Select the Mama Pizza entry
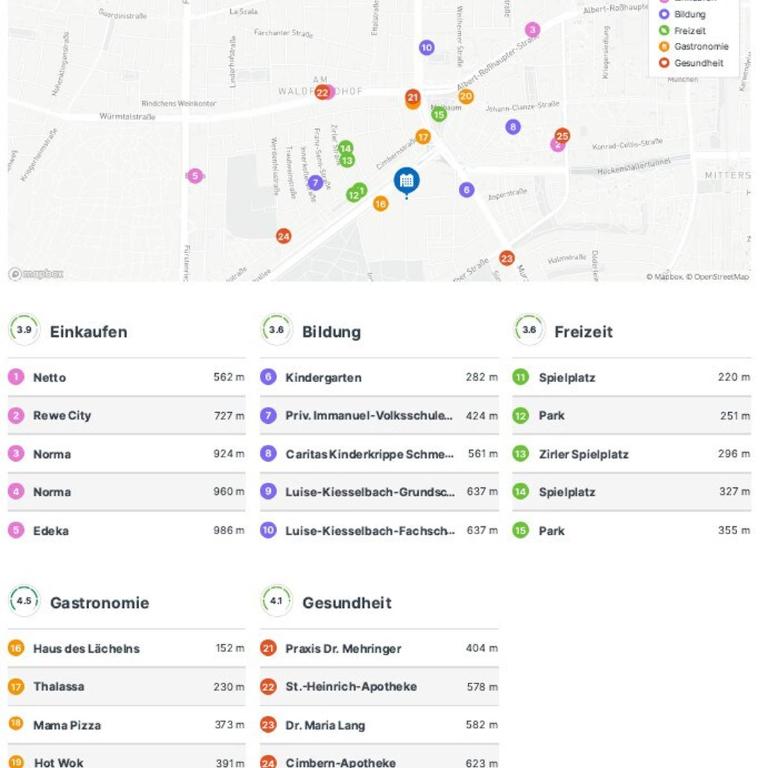 [126, 725]
